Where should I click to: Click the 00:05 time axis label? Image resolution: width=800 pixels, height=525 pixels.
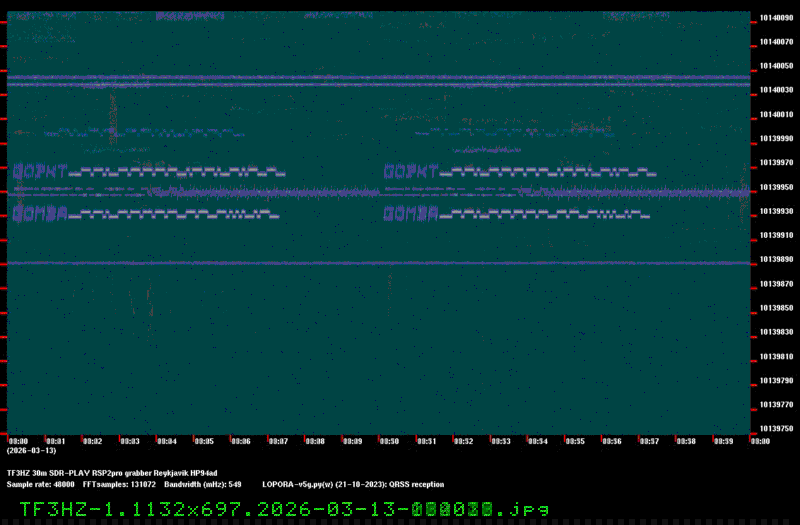point(204,441)
